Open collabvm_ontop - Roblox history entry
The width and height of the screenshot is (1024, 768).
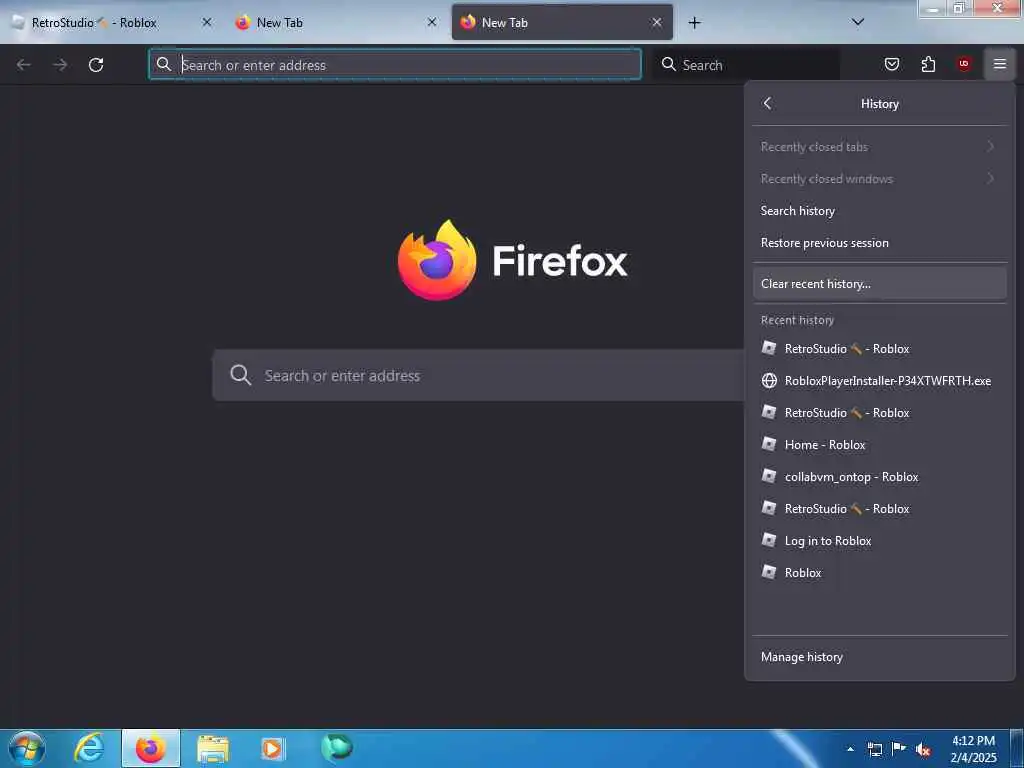coord(879,477)
